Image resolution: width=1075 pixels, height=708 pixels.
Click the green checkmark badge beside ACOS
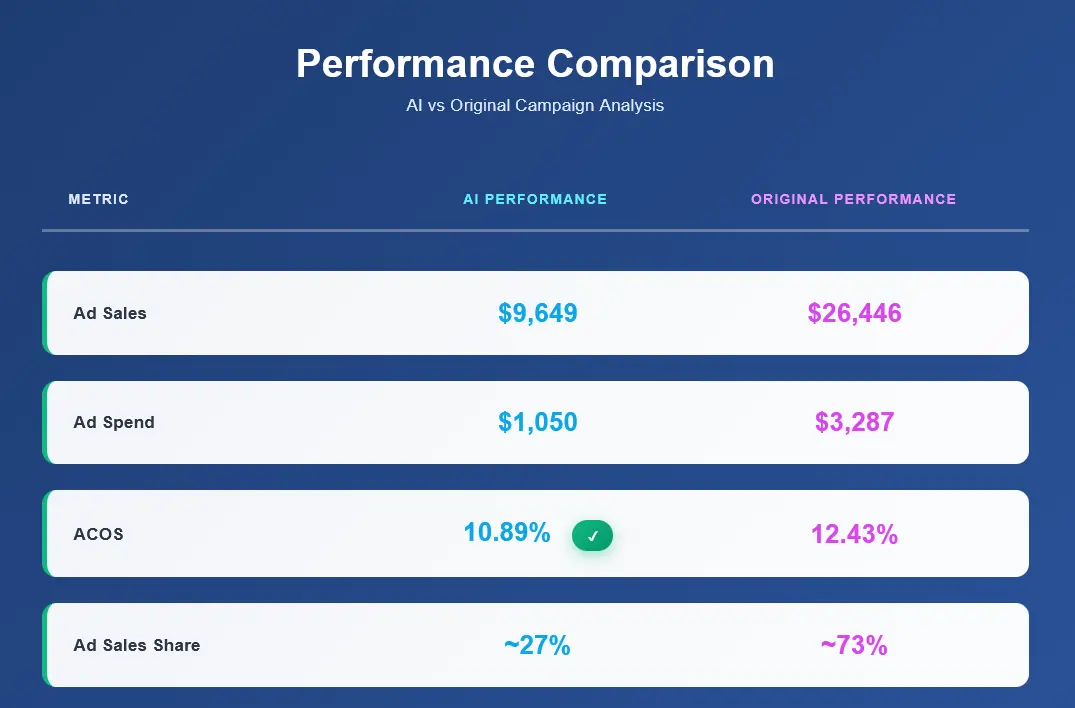[x=592, y=536]
